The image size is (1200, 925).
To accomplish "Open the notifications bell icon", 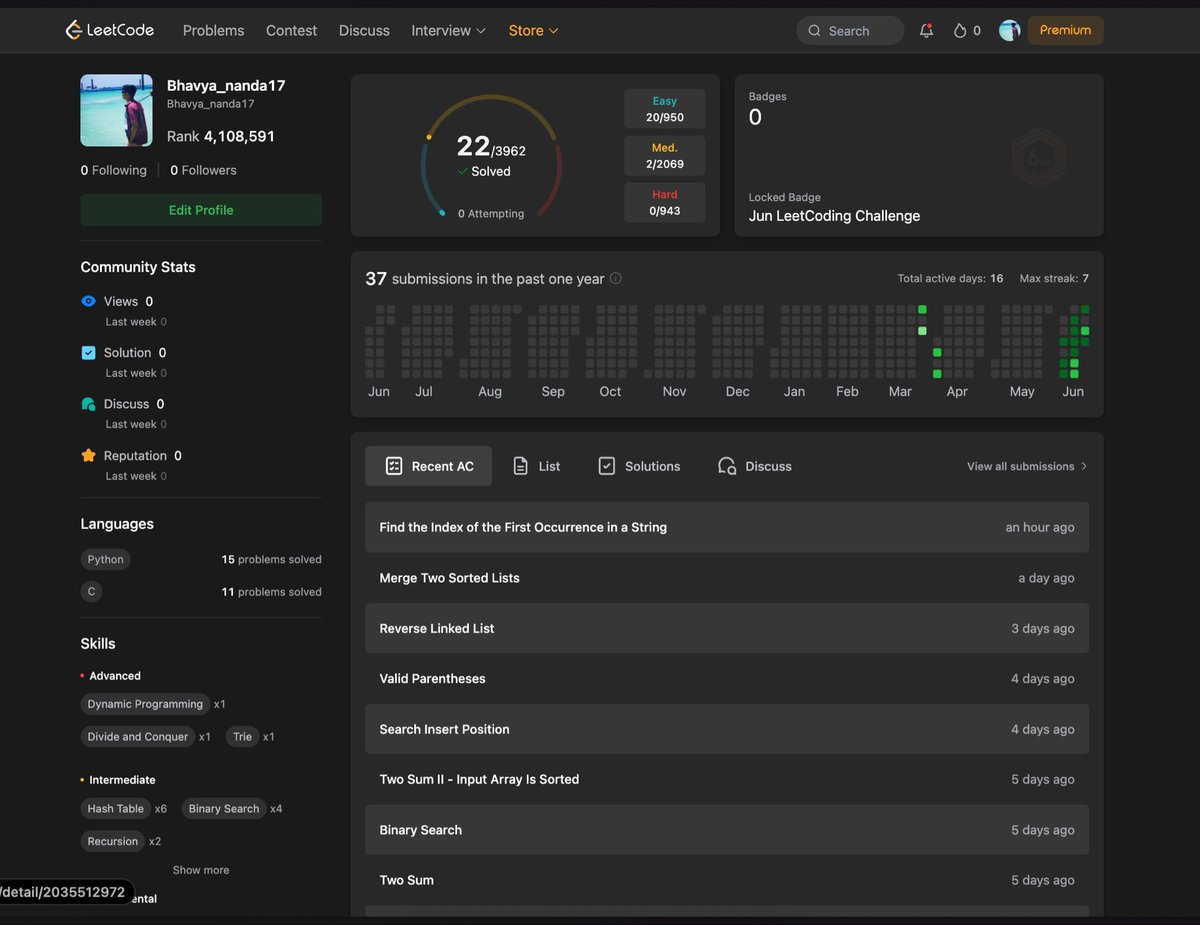I will pos(926,31).
